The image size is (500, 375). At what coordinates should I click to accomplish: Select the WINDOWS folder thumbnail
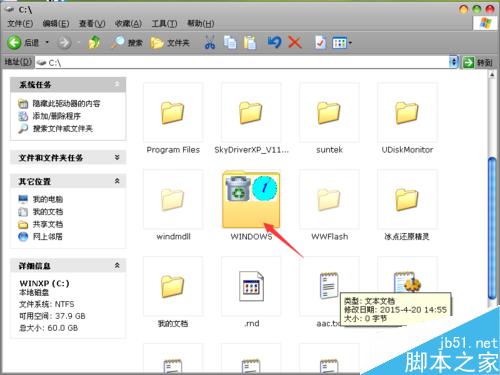(251, 199)
